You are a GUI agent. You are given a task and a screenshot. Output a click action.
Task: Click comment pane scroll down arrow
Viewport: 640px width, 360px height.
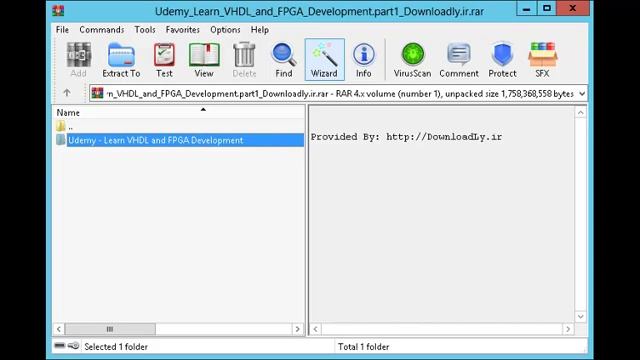coord(580,316)
